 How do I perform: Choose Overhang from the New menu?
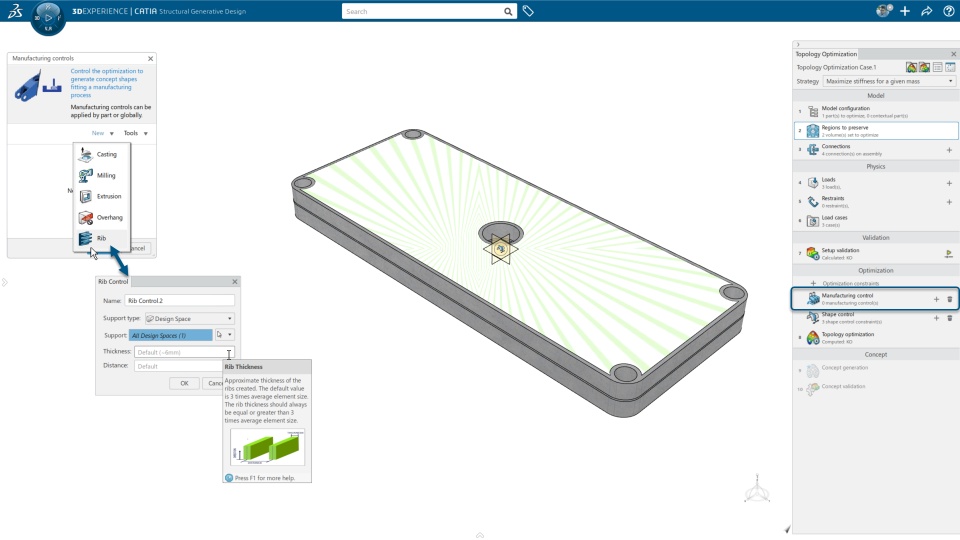tap(101, 217)
